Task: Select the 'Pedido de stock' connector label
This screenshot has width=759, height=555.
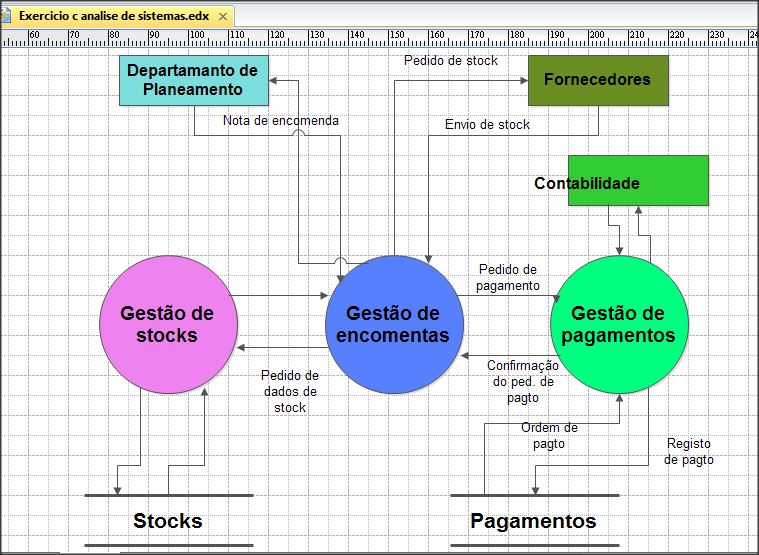Action: 451,61
